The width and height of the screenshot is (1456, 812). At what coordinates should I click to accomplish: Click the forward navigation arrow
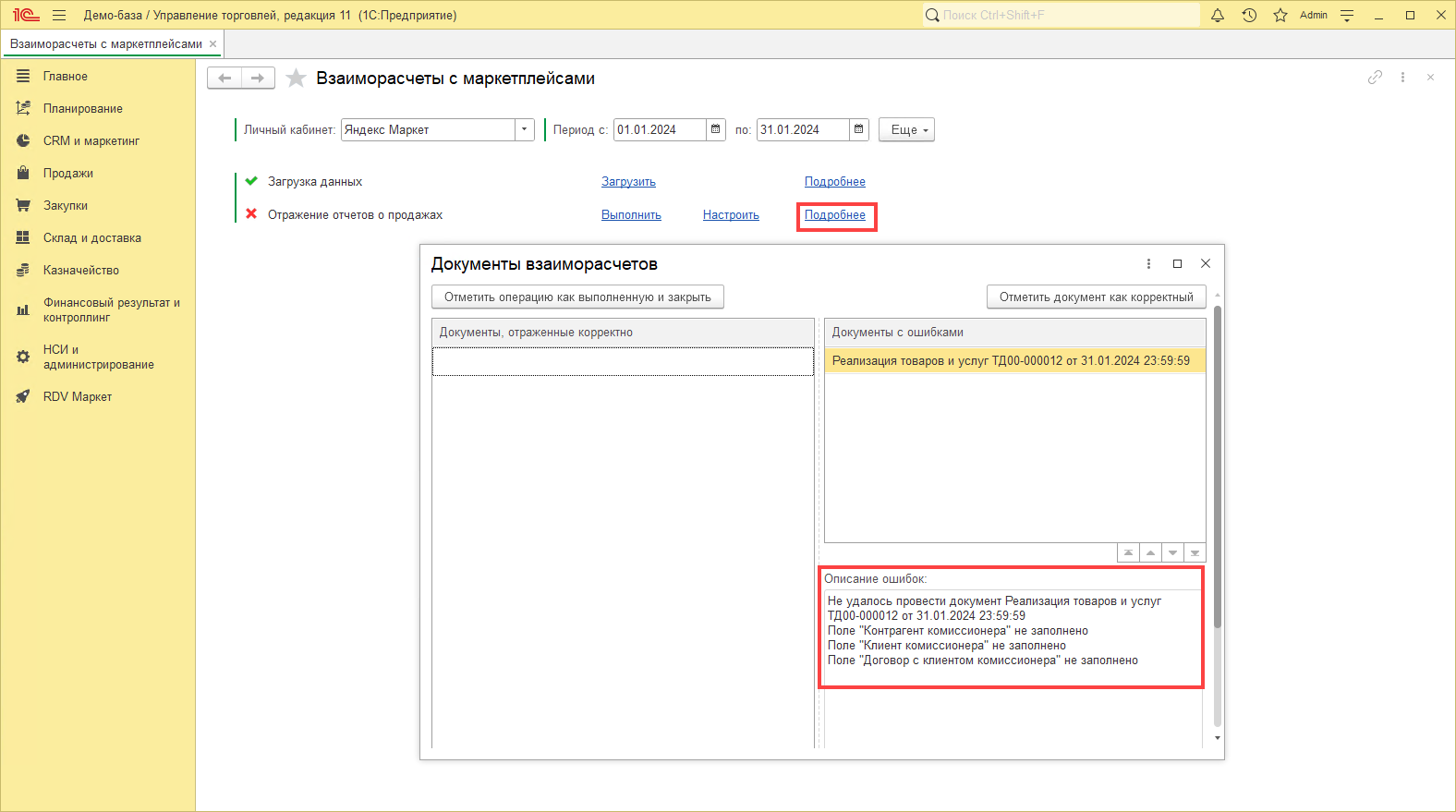tap(258, 79)
